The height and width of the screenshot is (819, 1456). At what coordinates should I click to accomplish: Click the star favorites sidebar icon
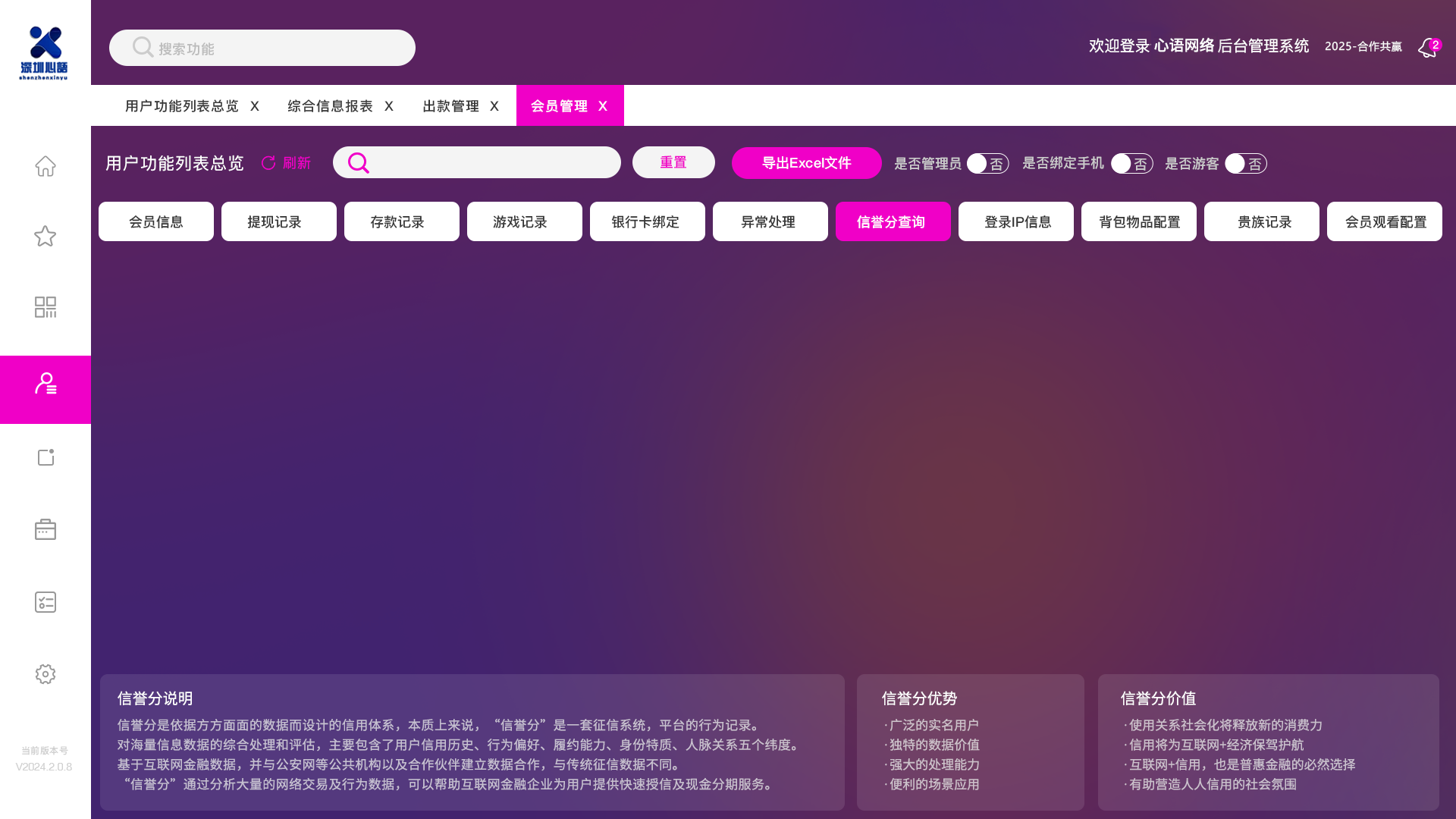[x=45, y=236]
